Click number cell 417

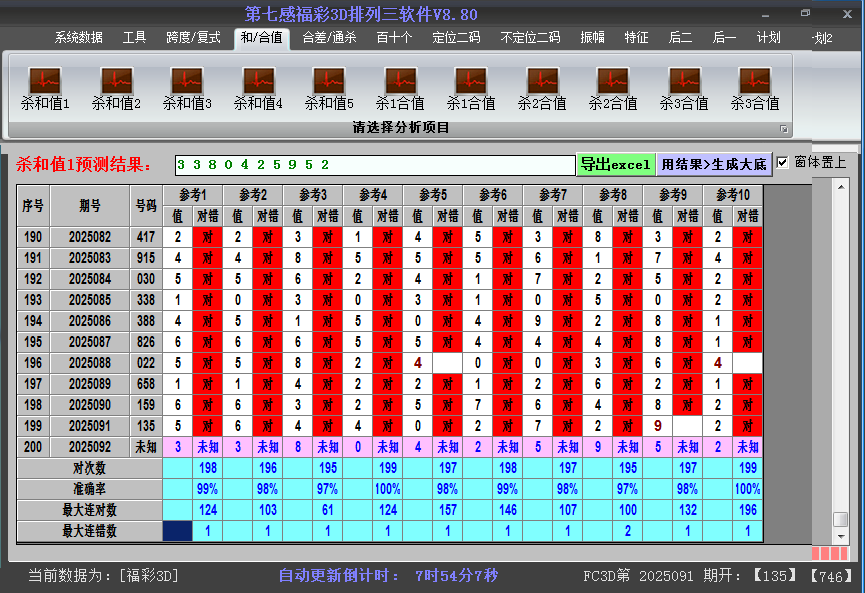146,237
